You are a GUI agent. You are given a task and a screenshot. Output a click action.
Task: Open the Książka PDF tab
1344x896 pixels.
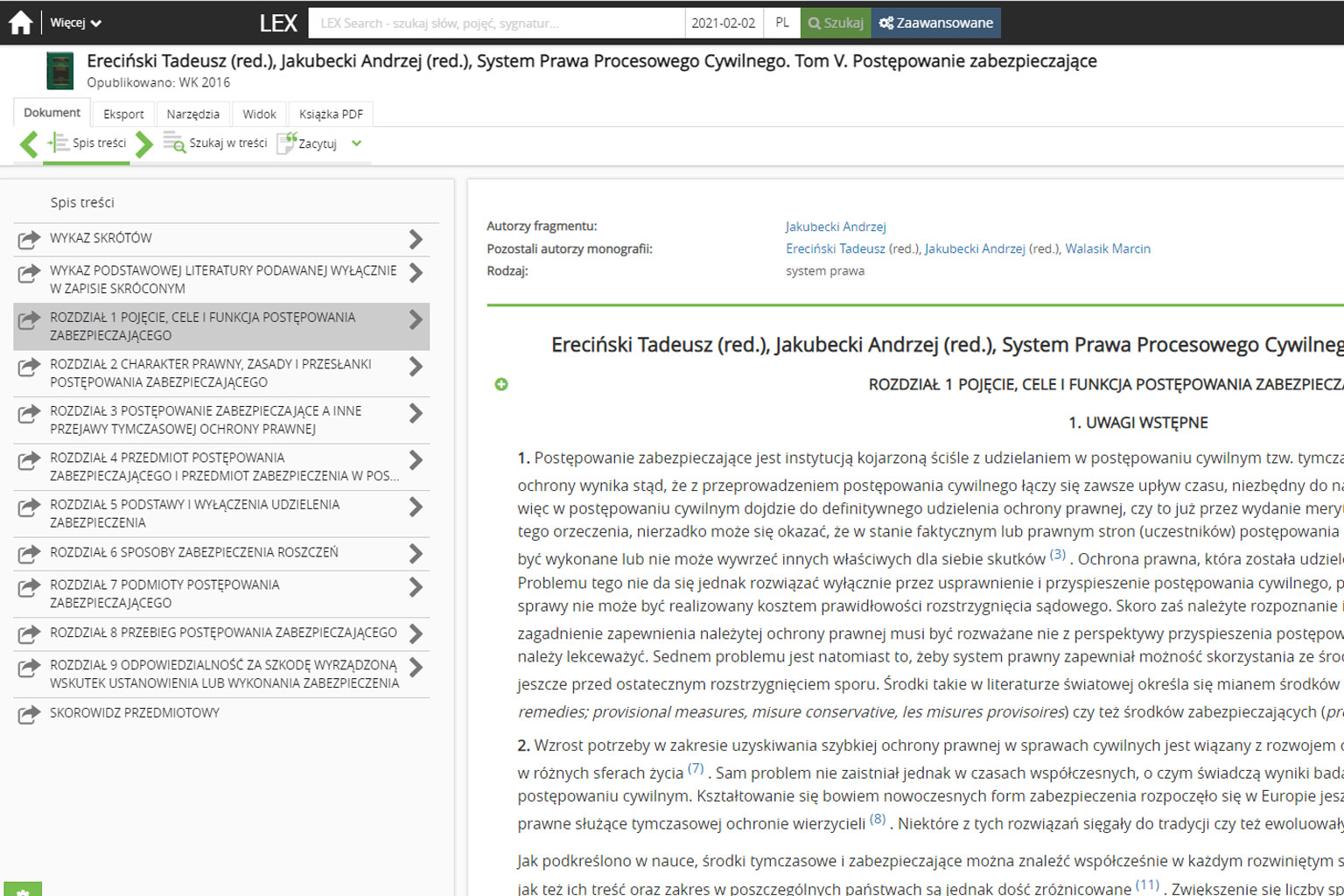coord(331,114)
